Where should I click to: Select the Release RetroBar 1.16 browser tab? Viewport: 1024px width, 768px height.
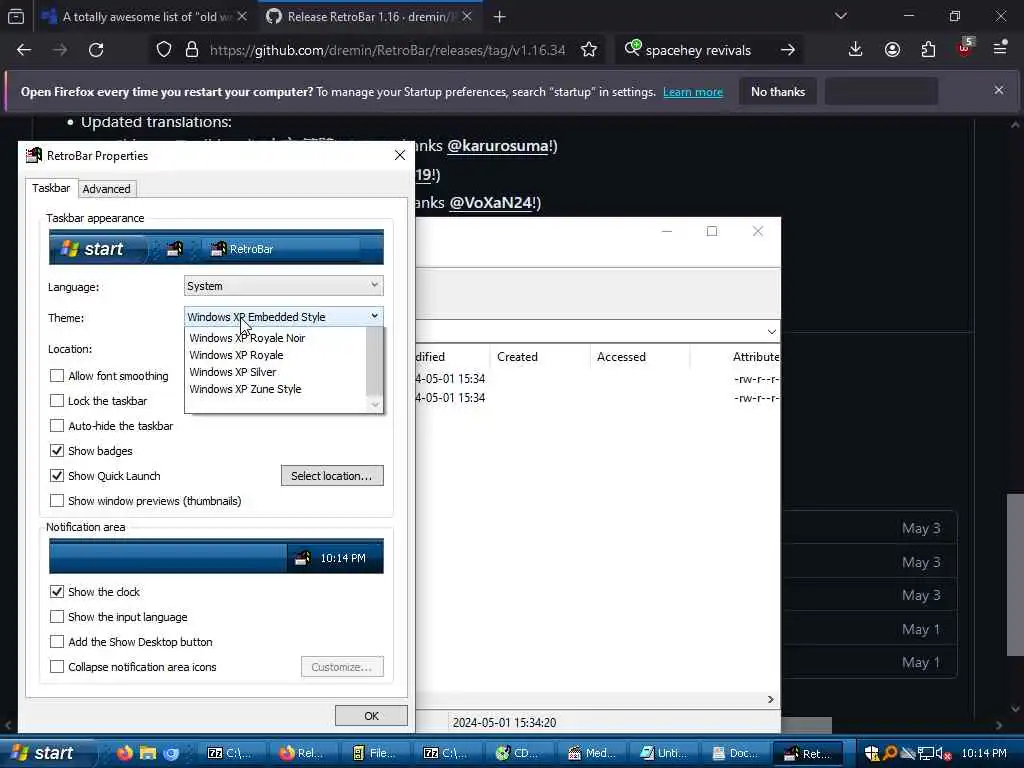coord(369,17)
